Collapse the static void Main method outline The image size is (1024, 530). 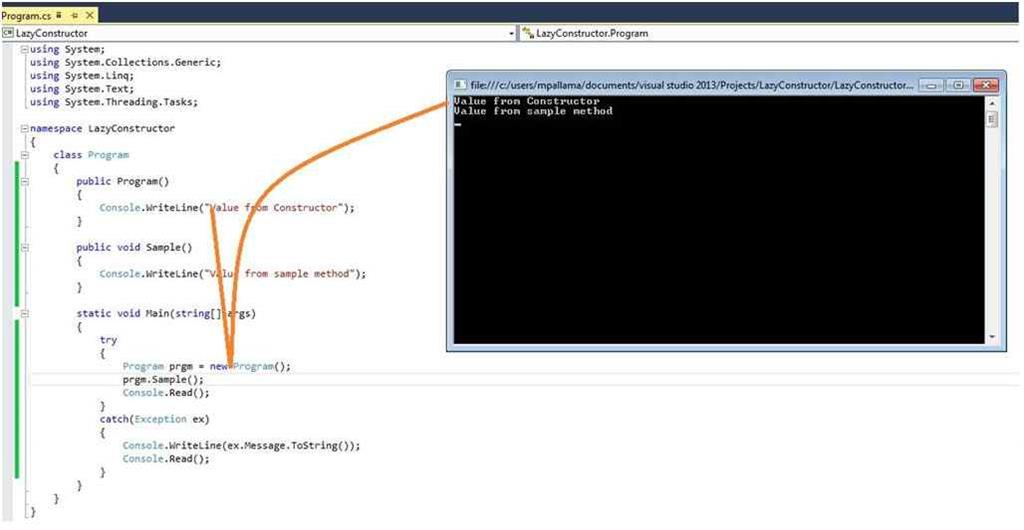25,313
